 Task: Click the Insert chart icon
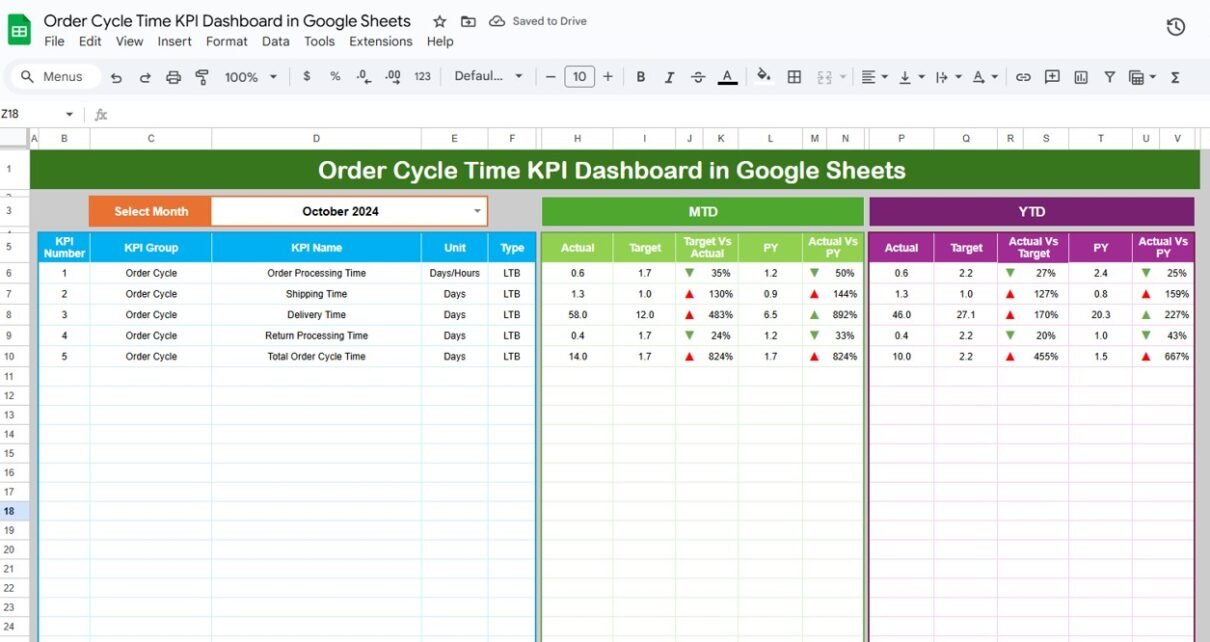pyautogui.click(x=1081, y=77)
